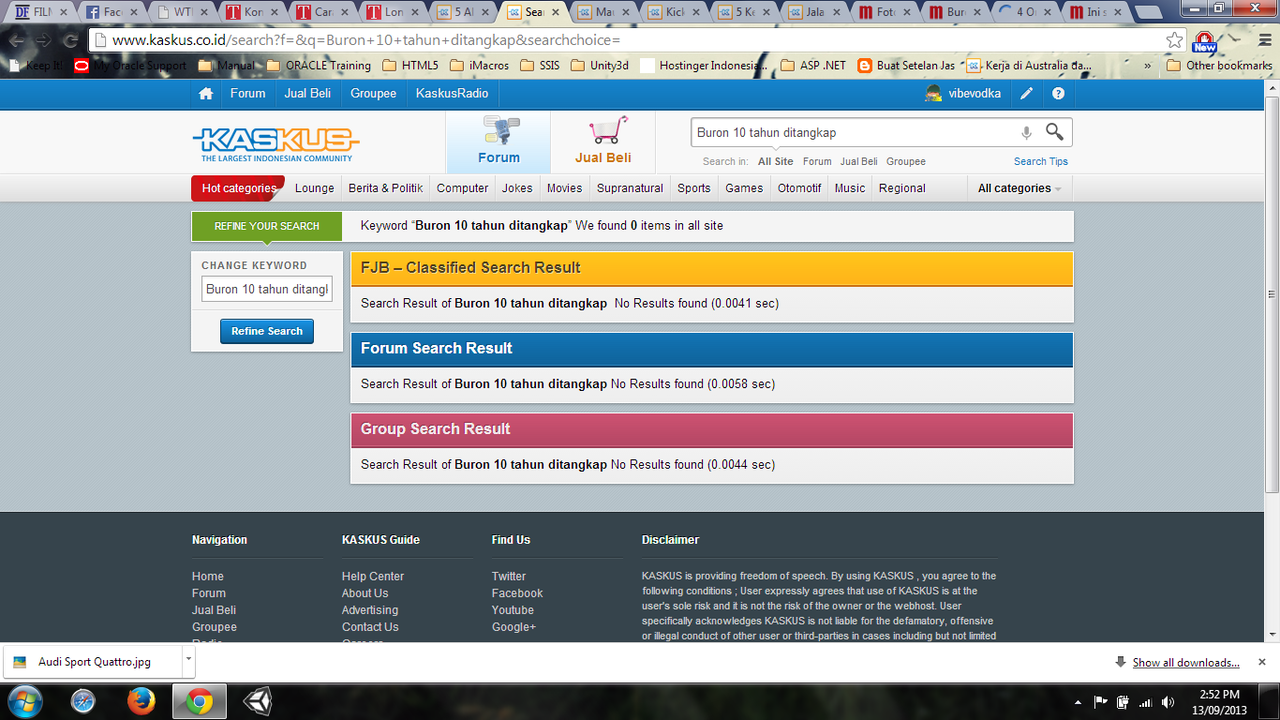Click Show all downloads link
The height and width of the screenshot is (720, 1280).
(1185, 662)
